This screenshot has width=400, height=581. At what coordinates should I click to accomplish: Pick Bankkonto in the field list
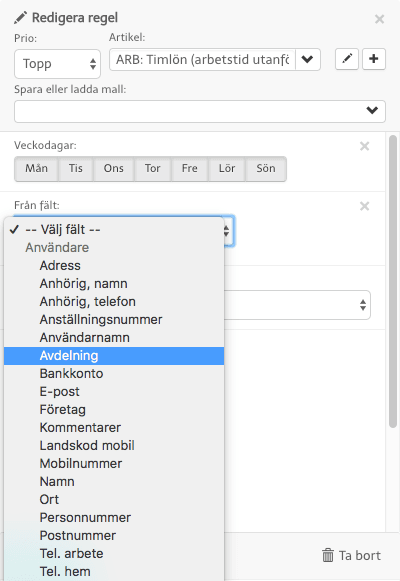[x=114, y=374]
